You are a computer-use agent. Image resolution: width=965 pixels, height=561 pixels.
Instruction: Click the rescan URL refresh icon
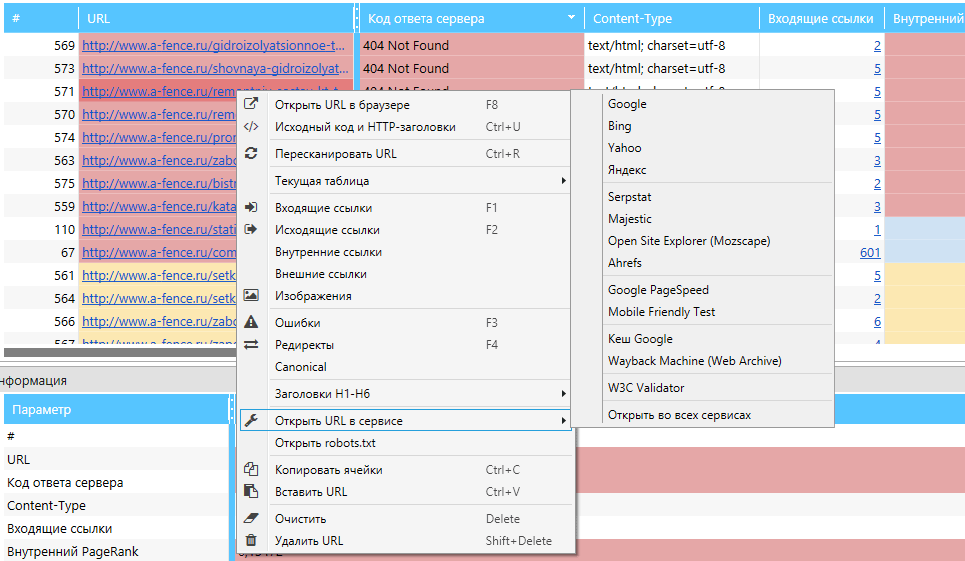coord(252,154)
